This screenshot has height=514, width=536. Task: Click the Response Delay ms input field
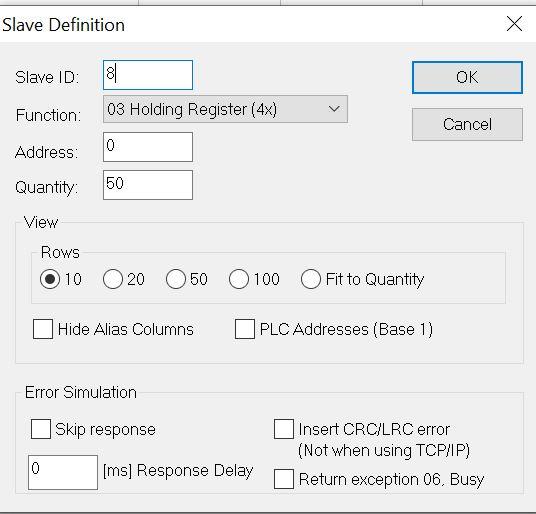click(63, 472)
